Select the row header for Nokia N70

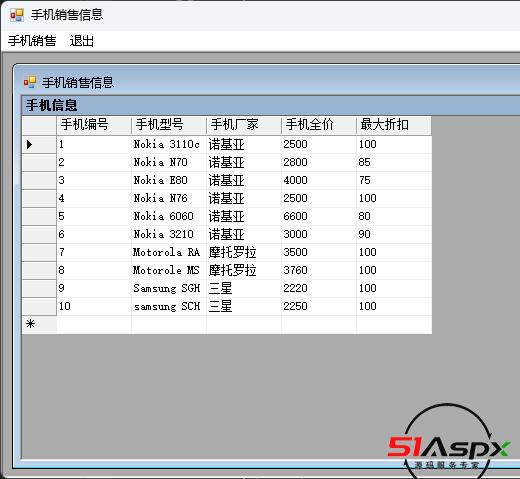[x=39, y=162]
